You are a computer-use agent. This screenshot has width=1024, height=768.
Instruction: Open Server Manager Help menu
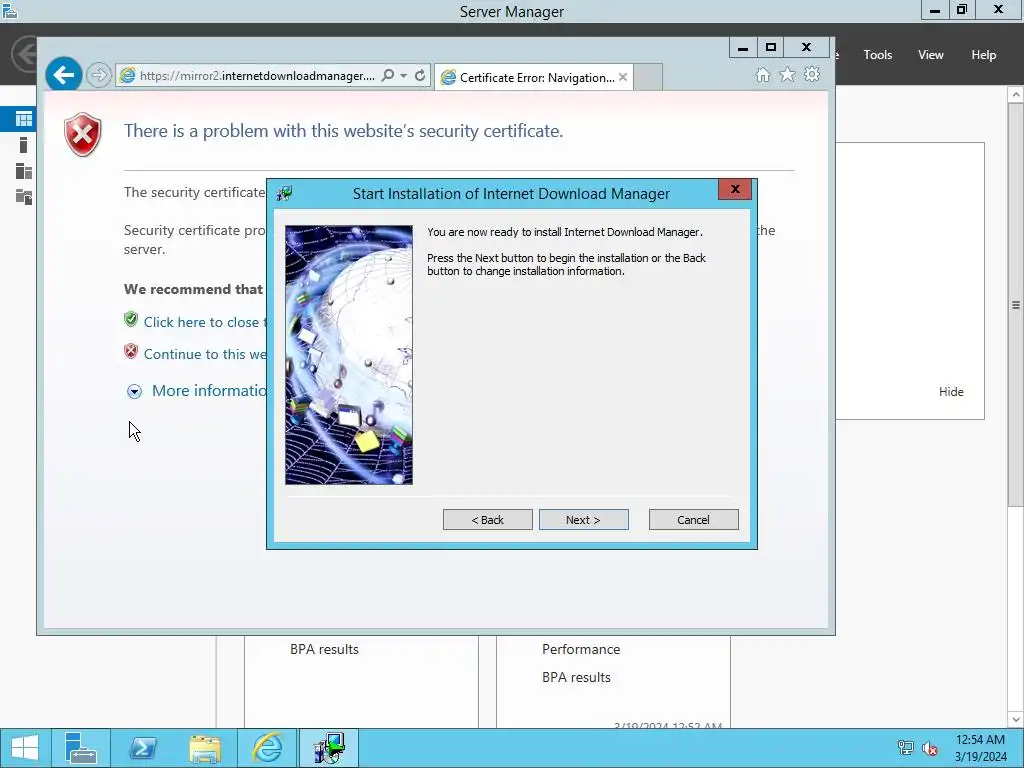[x=983, y=55]
